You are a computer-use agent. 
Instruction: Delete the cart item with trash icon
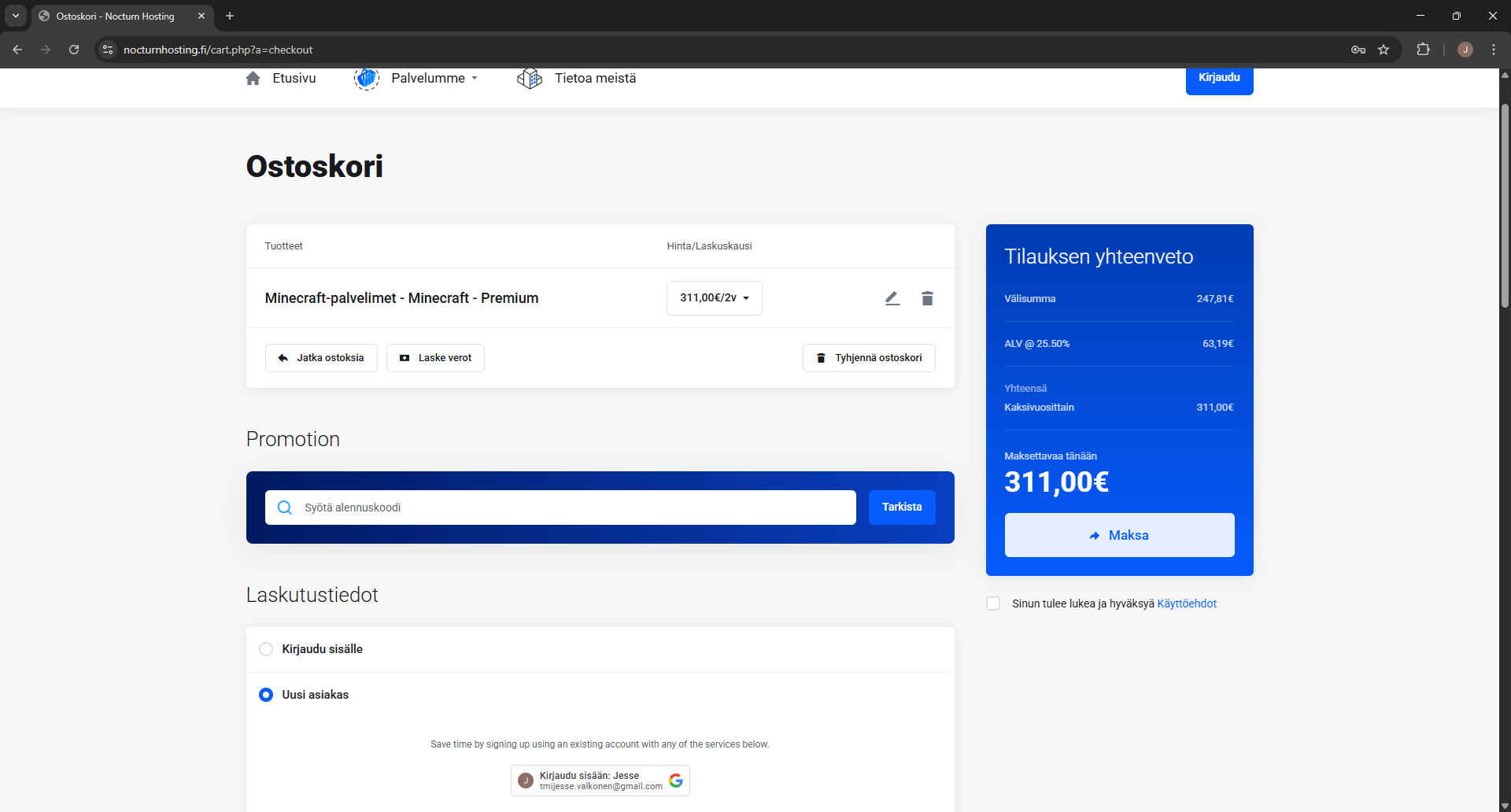point(927,298)
